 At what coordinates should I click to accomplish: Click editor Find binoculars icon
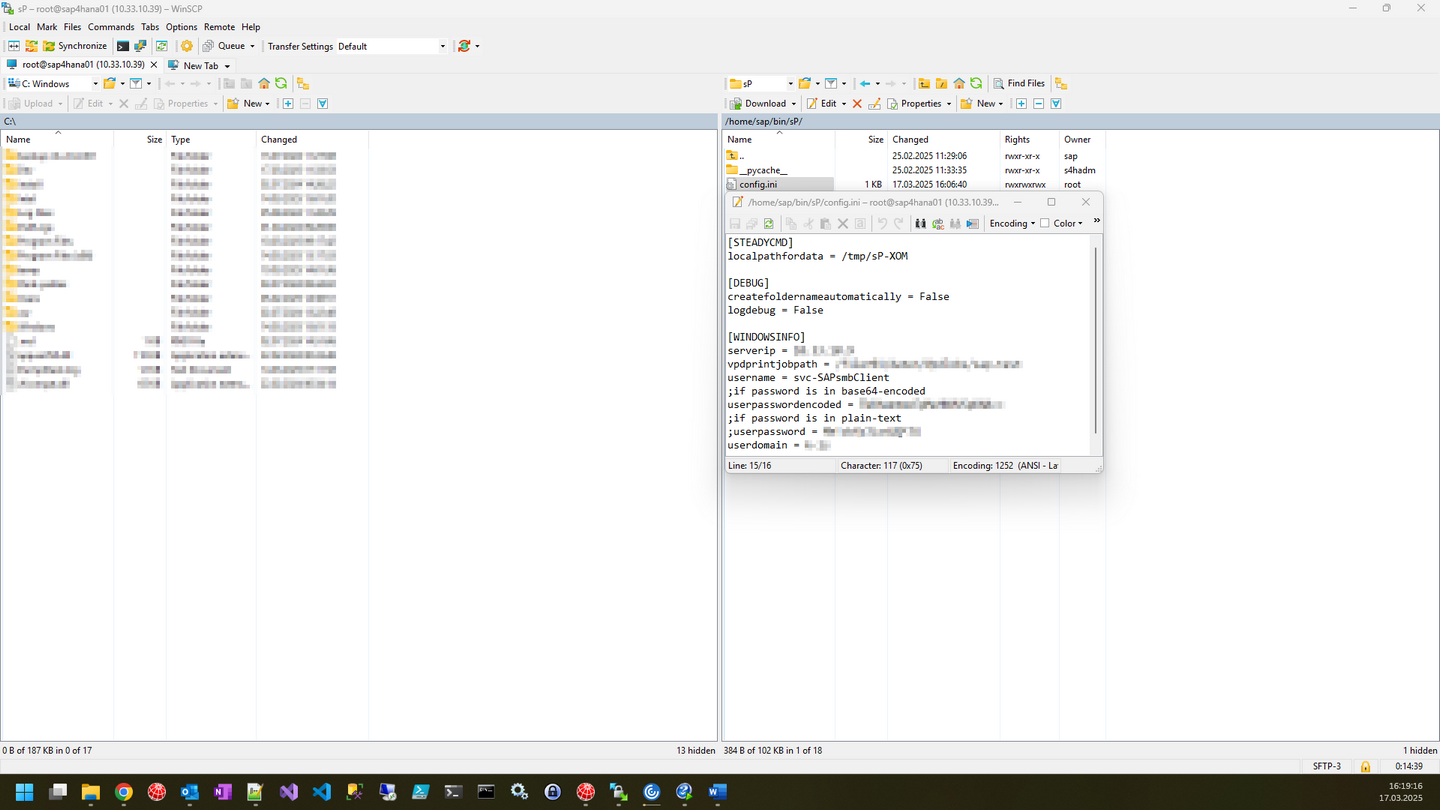920,223
